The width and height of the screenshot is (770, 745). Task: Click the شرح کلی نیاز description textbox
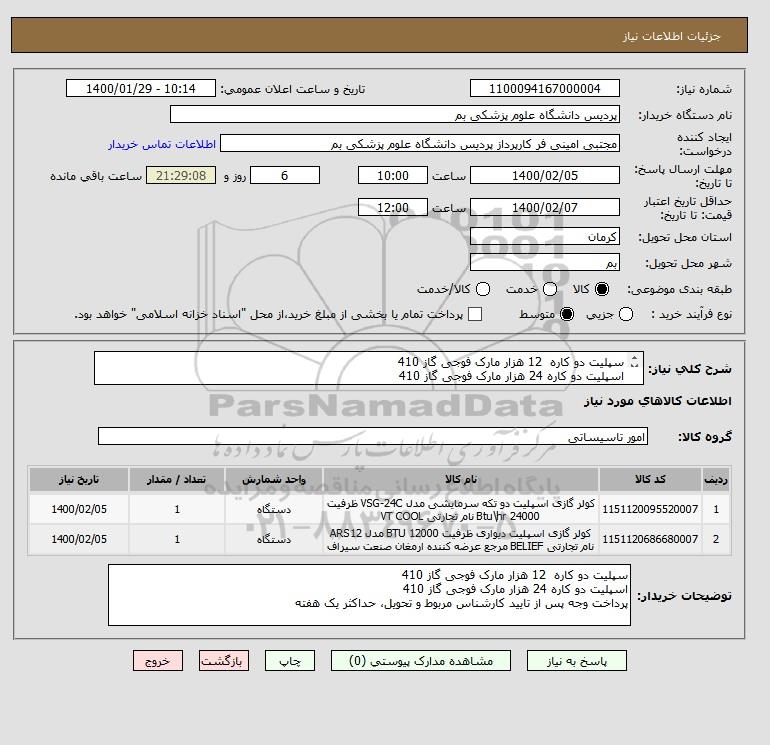[368, 368]
